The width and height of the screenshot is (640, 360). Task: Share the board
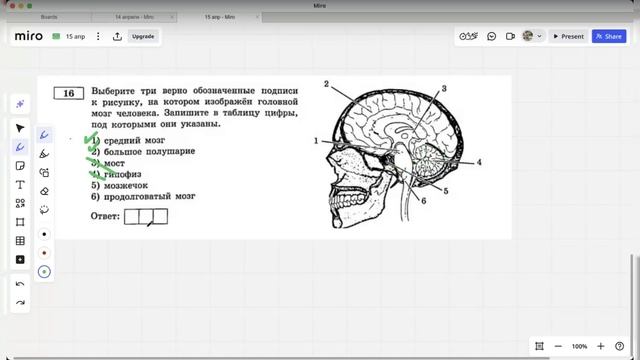click(x=609, y=36)
